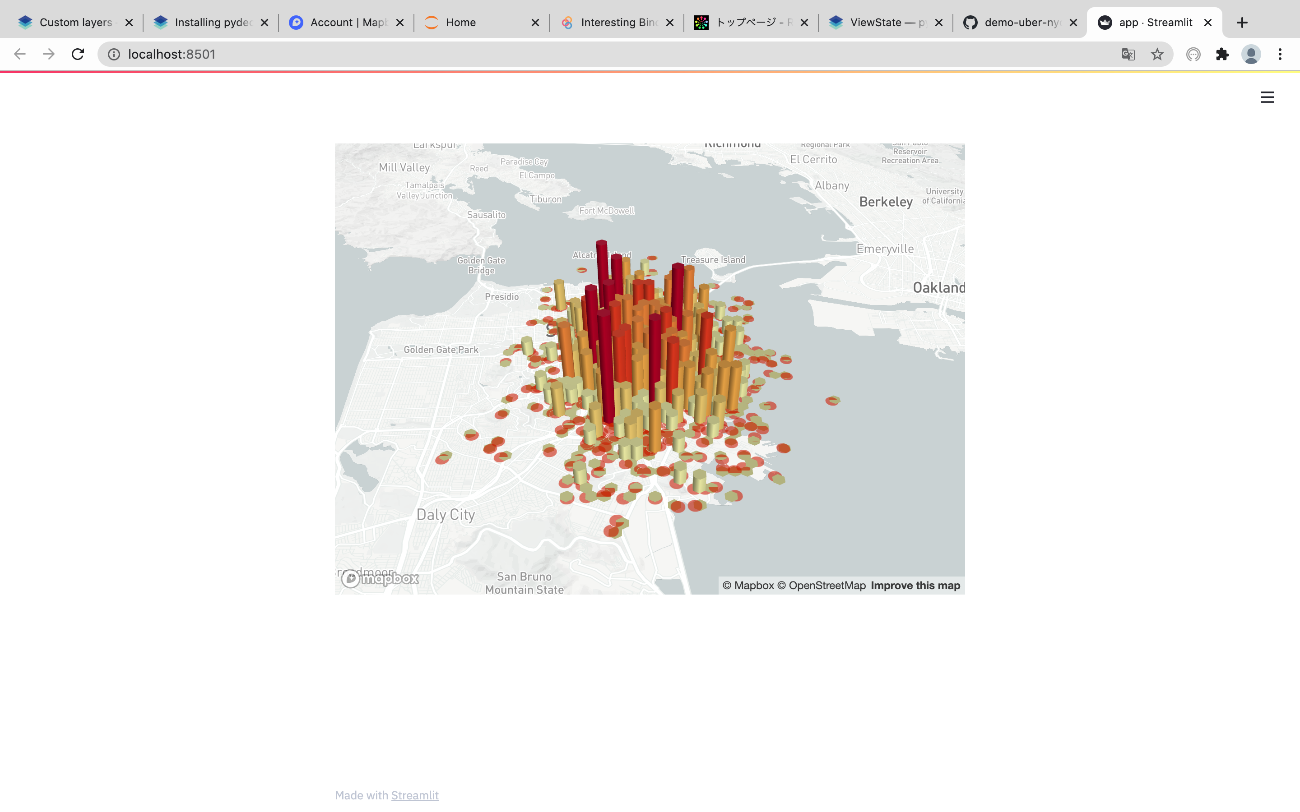The width and height of the screenshot is (1300, 812).
Task: Close the Account | Mapbox tab
Action: pyautogui.click(x=399, y=22)
